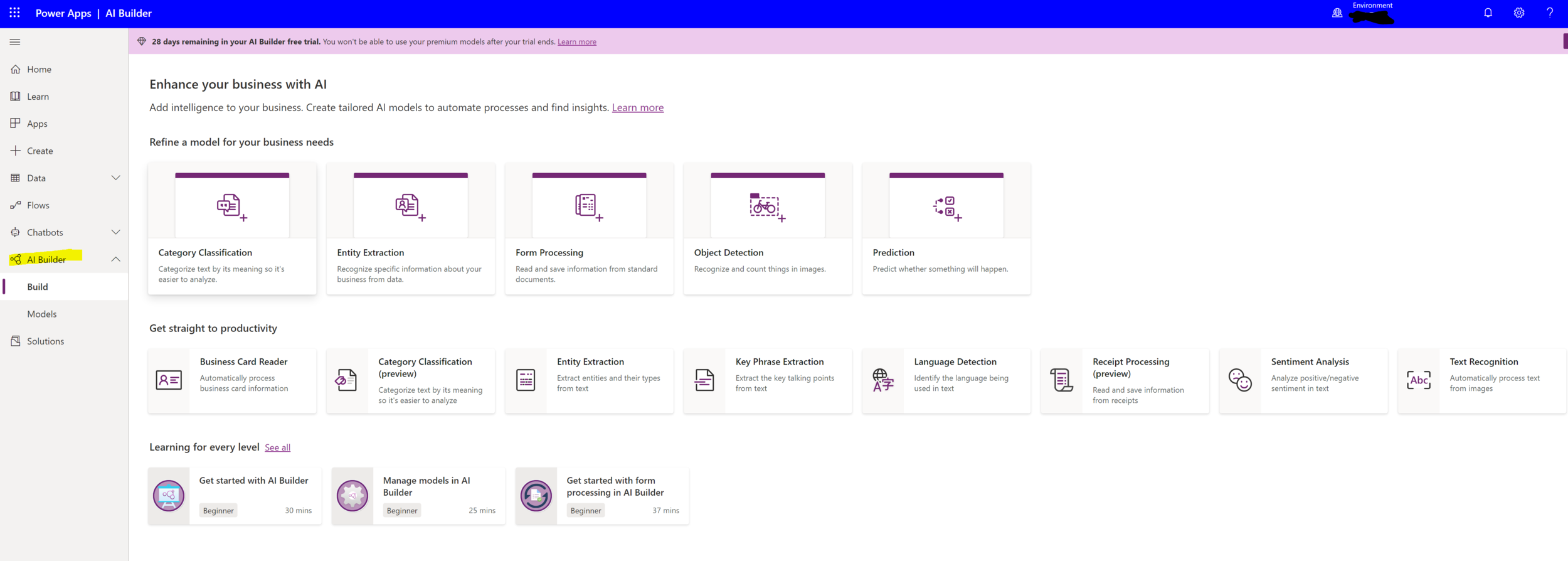Click the Key Phrase Extraction icon
This screenshot has width=1568, height=561.
704,380
